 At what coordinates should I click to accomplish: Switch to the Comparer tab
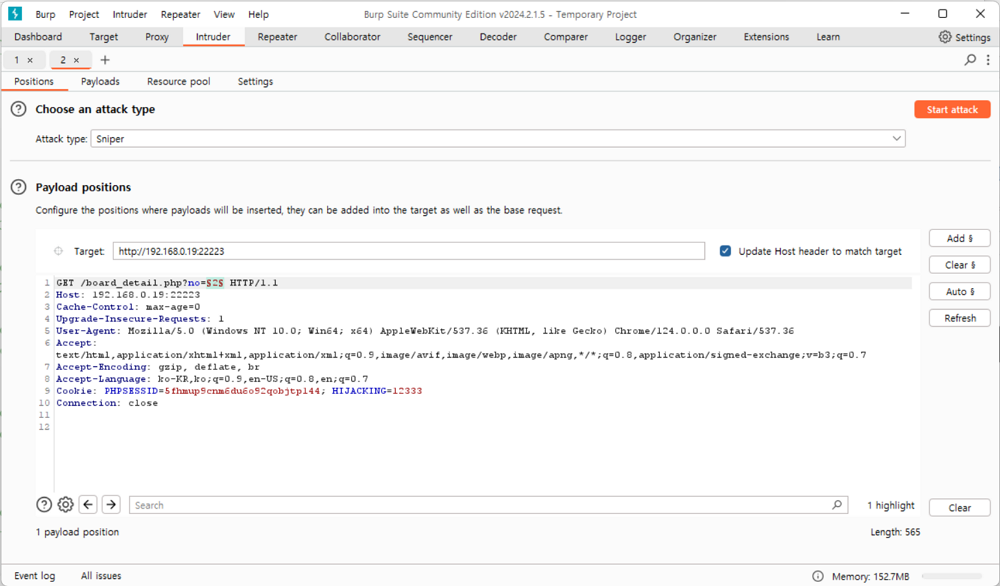566,37
